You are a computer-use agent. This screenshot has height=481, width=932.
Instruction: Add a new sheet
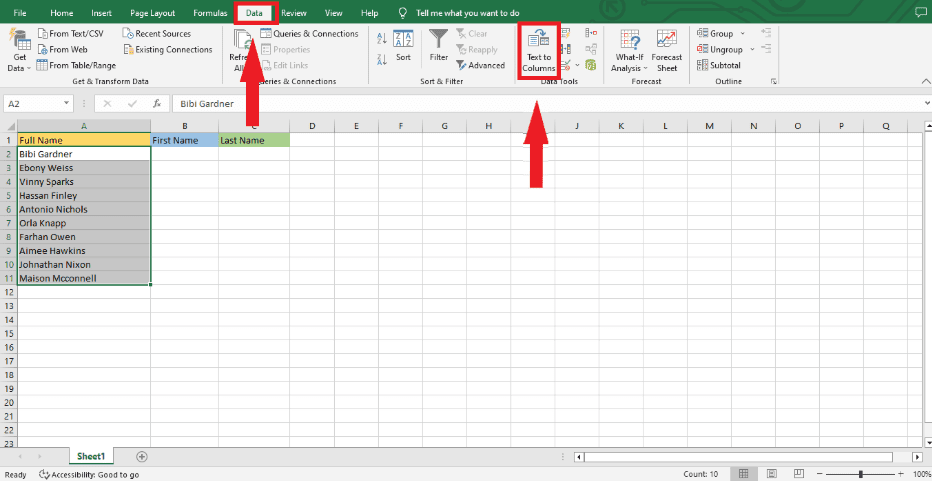141,457
